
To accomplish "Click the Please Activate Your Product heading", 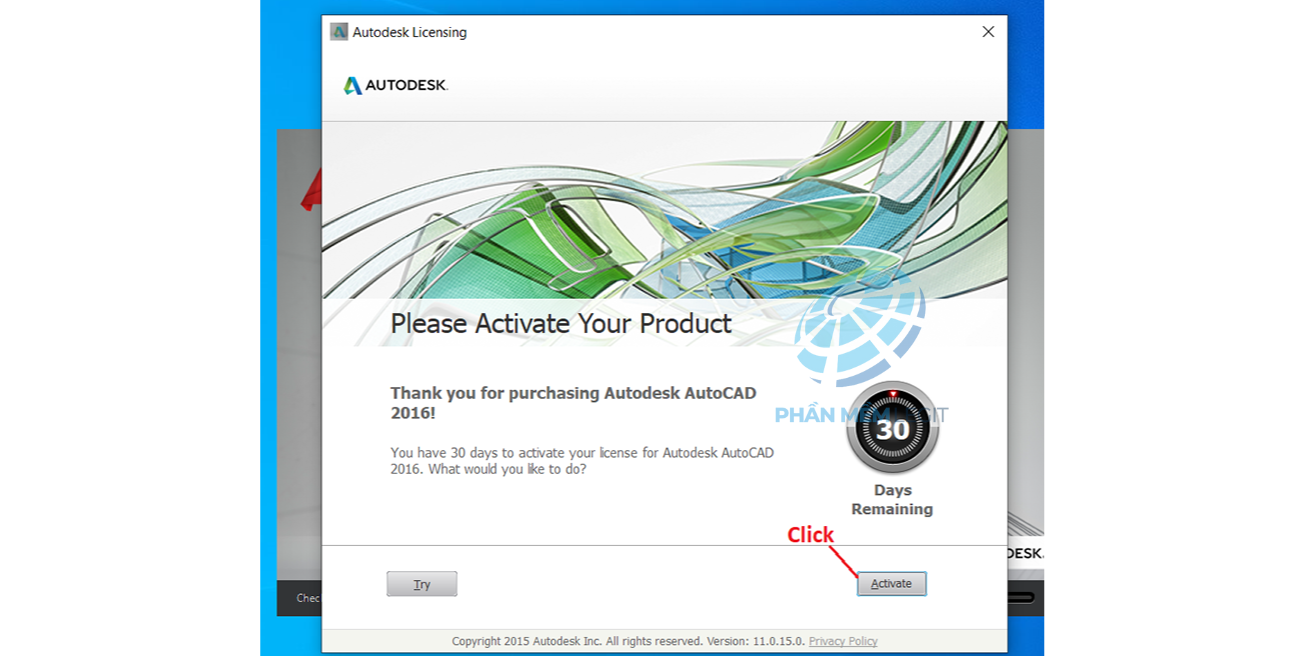I will 561,324.
